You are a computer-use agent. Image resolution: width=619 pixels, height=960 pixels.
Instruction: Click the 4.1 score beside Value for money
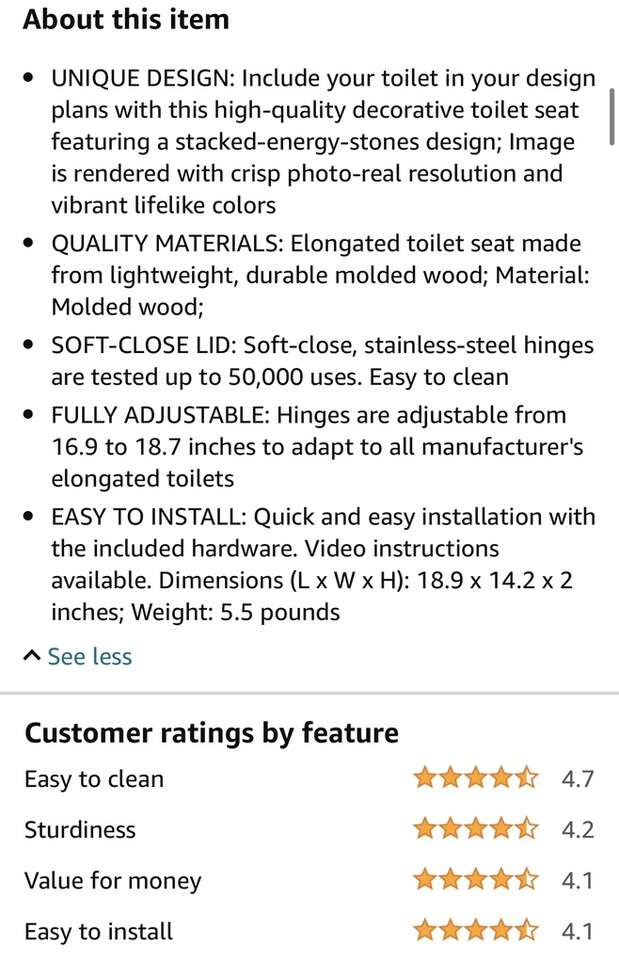coord(578,881)
